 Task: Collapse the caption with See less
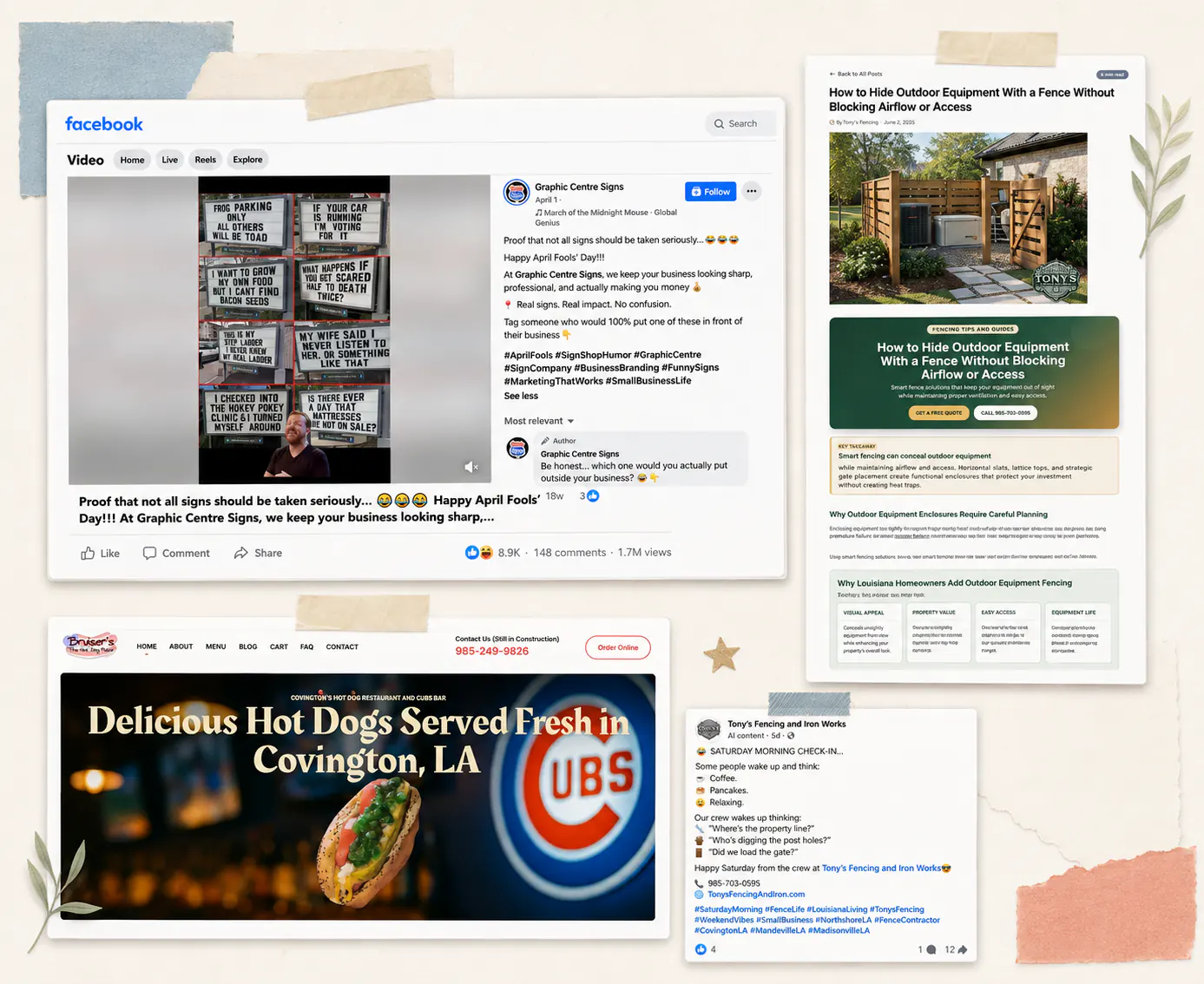click(x=521, y=396)
